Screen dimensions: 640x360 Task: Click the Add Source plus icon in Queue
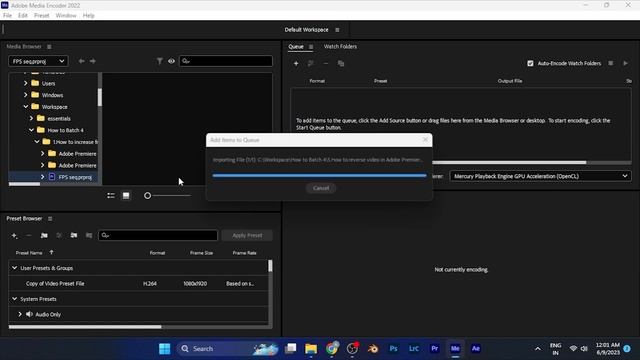[x=296, y=63]
